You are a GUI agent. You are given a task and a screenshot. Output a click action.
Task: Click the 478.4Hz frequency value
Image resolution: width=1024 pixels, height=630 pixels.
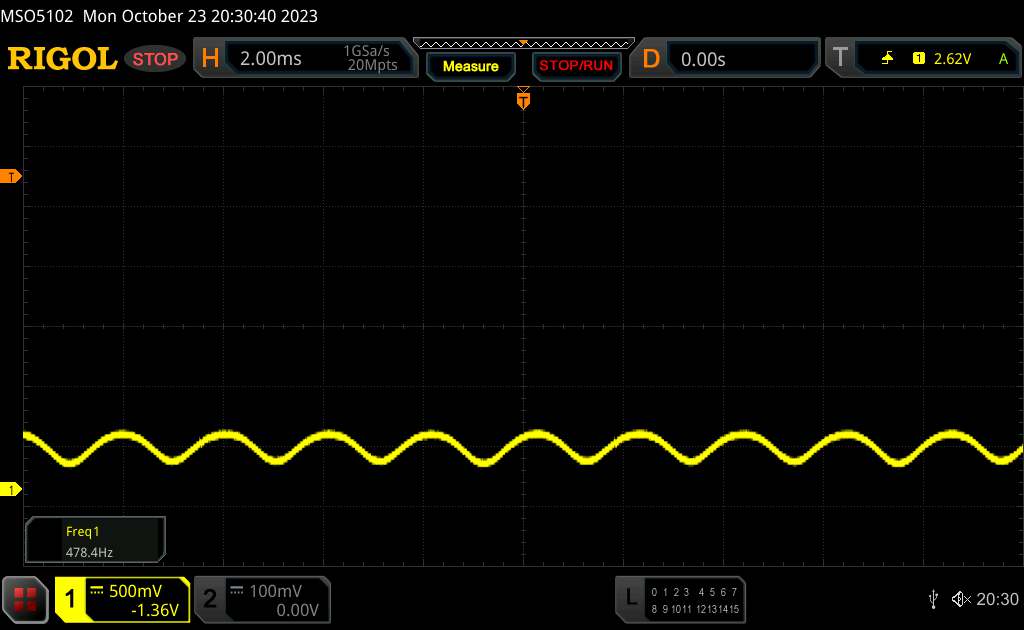89,552
